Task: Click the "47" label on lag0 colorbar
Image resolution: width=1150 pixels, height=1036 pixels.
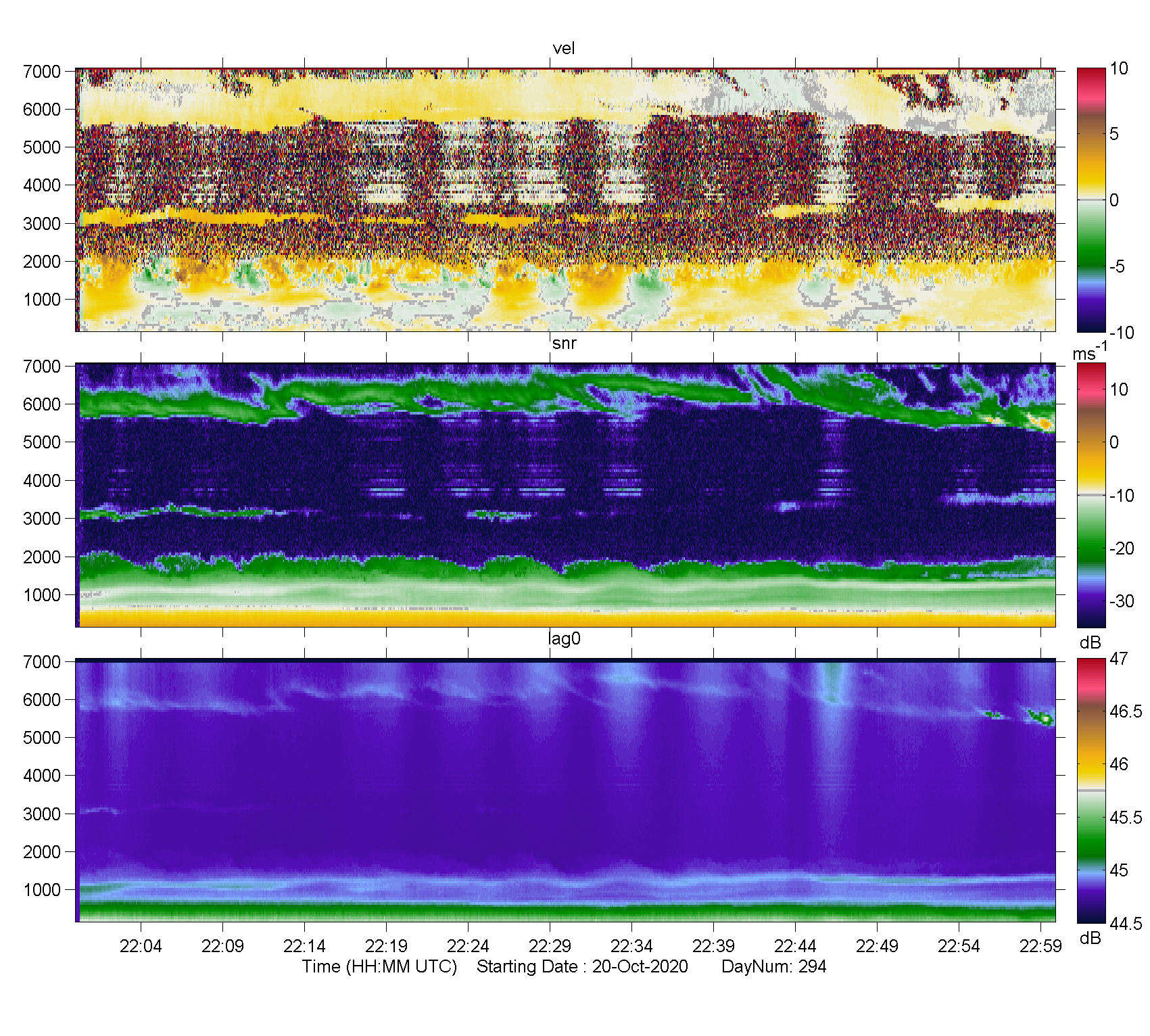Action: pyautogui.click(x=1119, y=659)
